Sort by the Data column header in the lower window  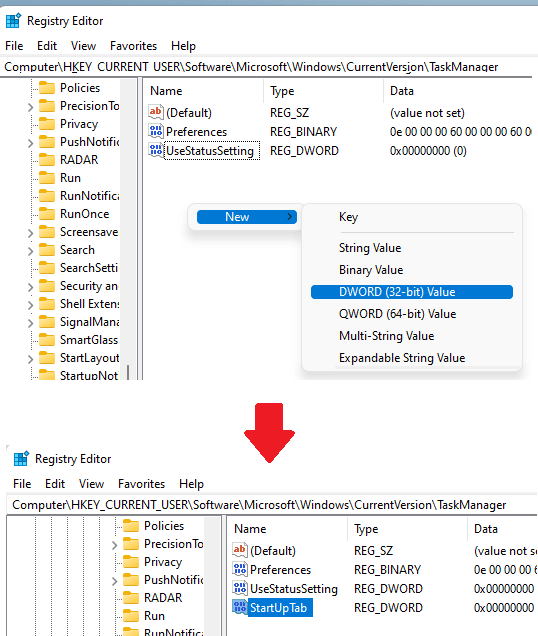pos(486,529)
